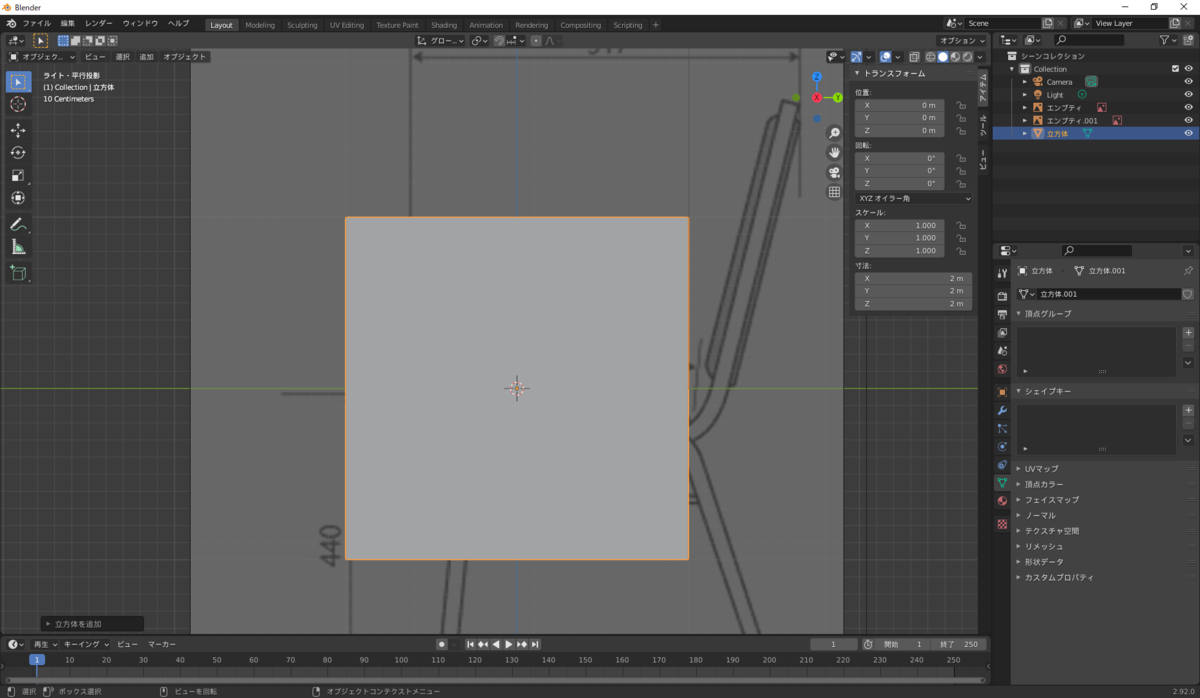The image size is (1200, 698).
Task: Click the zoom view magnifier icon
Action: [834, 133]
